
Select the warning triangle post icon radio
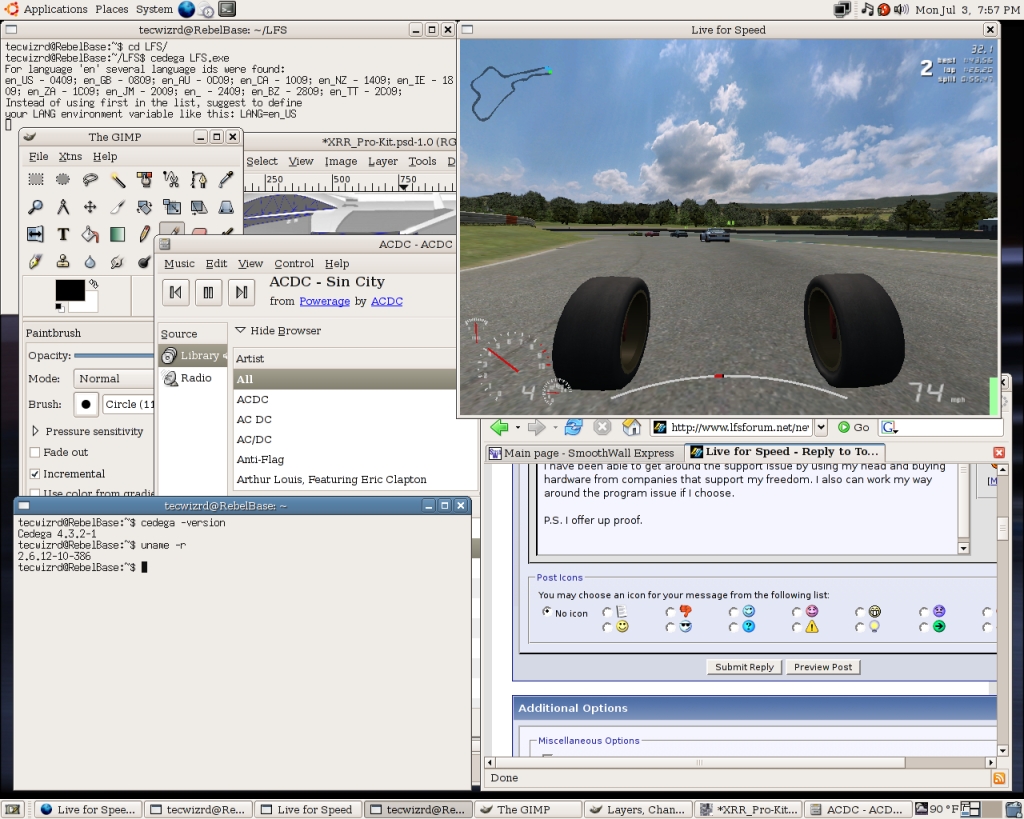(796, 627)
